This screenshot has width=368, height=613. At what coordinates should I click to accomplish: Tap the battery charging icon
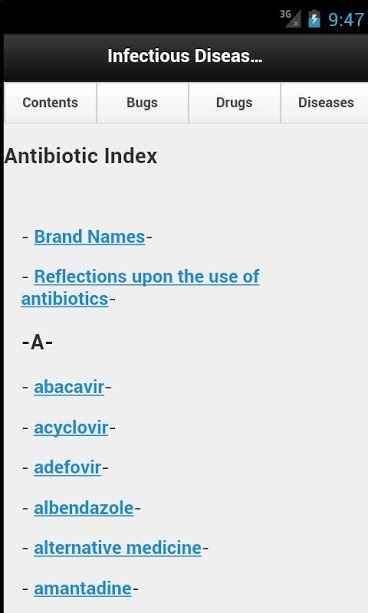[x=314, y=19]
